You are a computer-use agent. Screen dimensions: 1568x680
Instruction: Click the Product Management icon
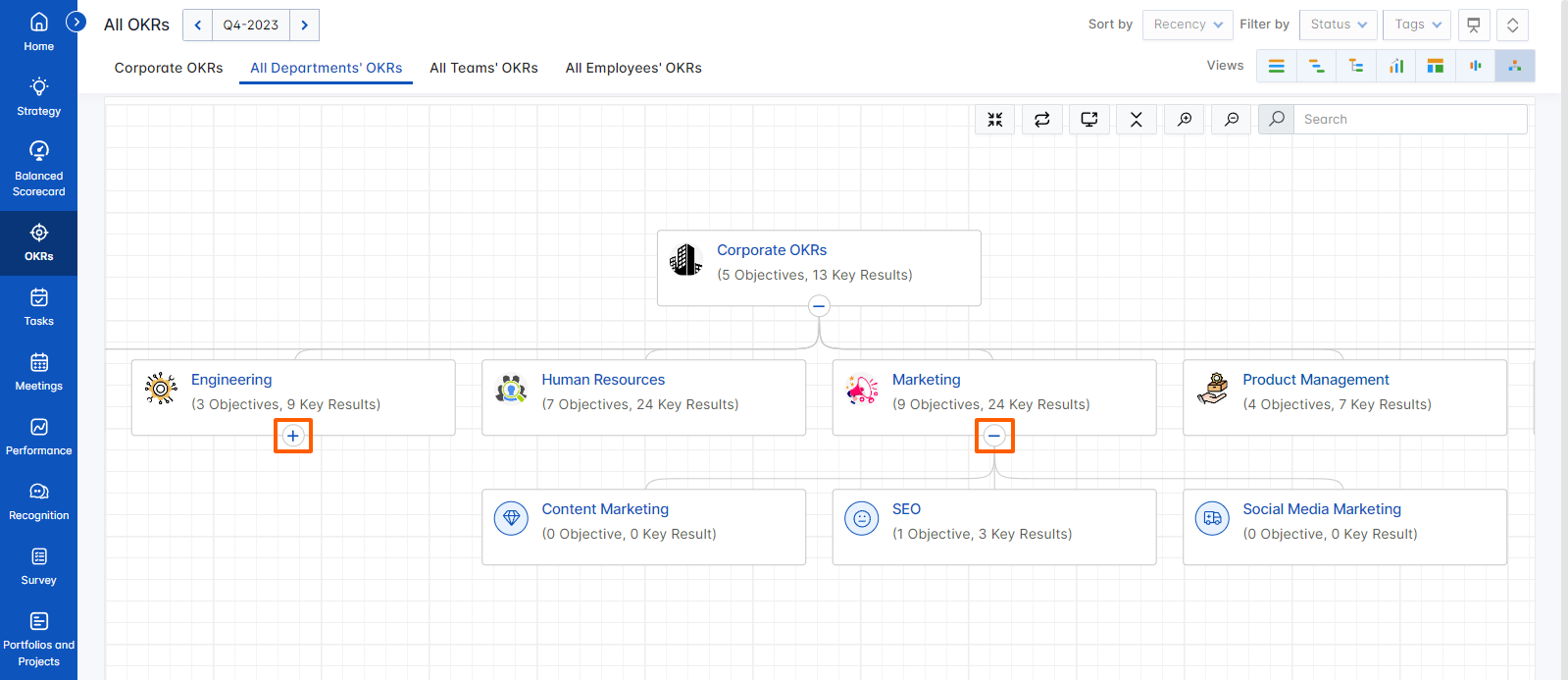1213,389
